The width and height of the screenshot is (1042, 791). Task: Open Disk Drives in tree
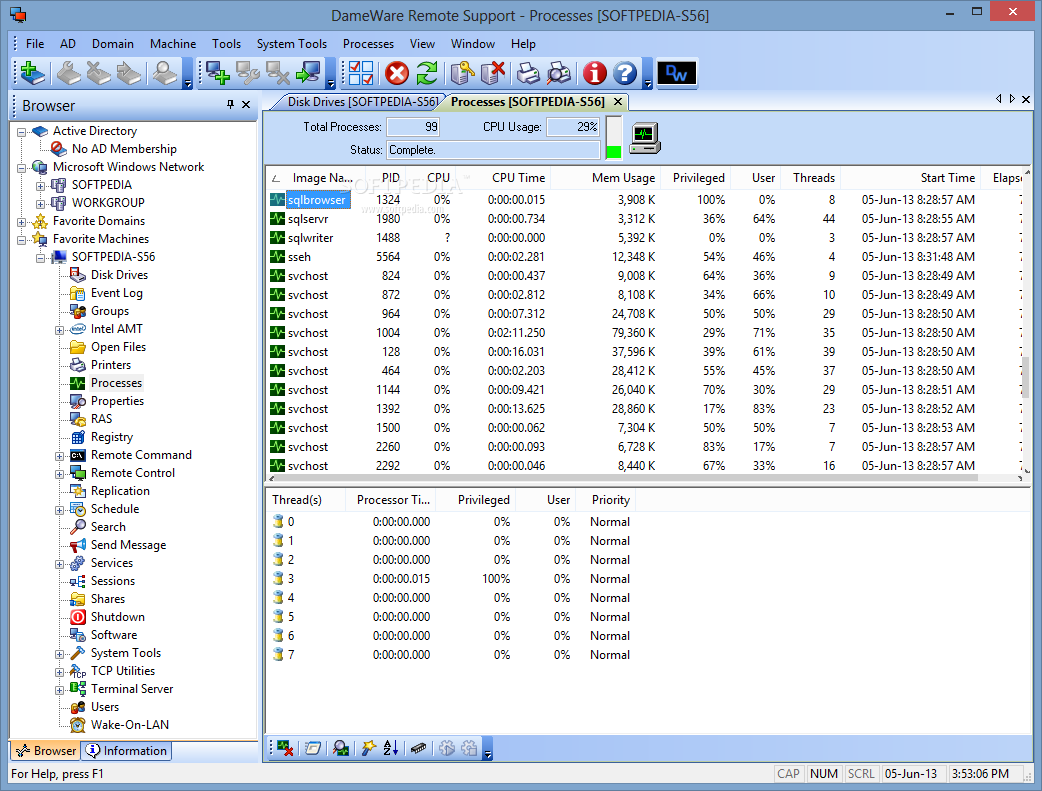(x=119, y=275)
